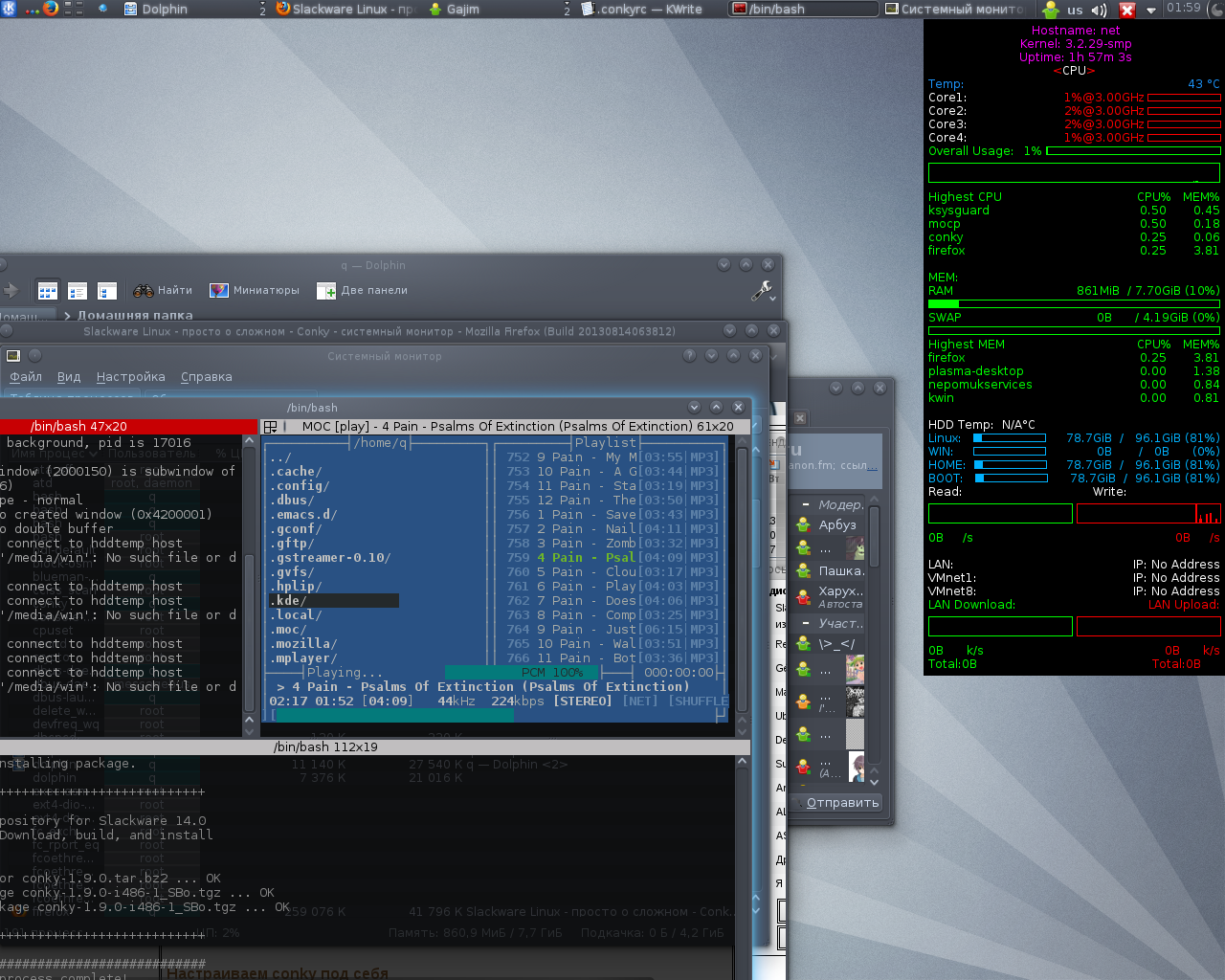The height and width of the screenshot is (980, 1225).
Task: Collapse the Участ. group in Gajim roster
Action: tap(806, 623)
